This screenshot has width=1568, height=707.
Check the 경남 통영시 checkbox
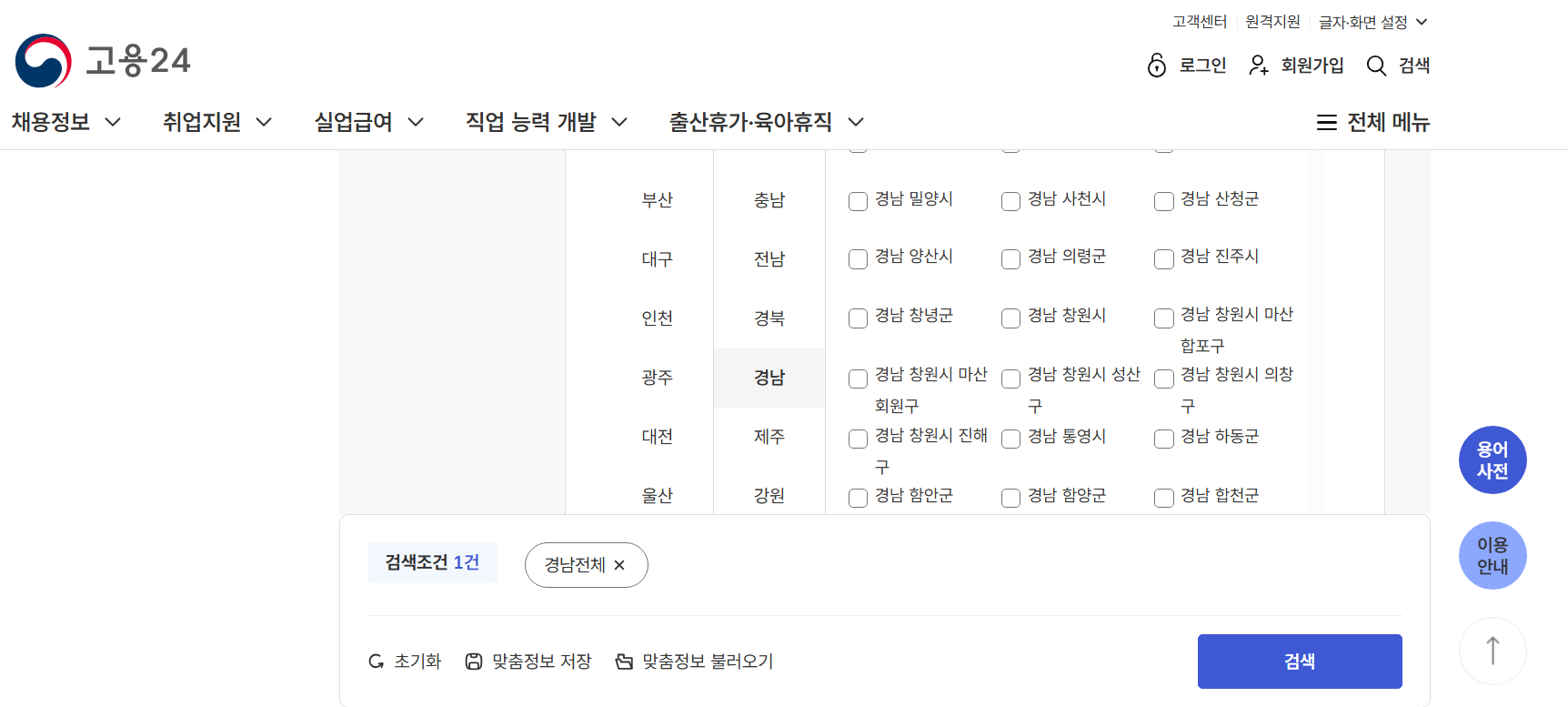coord(1010,439)
